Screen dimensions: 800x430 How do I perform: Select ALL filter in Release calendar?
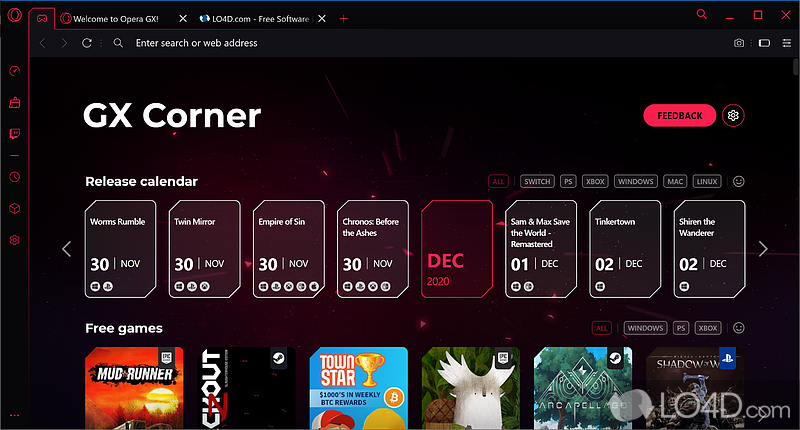pos(498,181)
